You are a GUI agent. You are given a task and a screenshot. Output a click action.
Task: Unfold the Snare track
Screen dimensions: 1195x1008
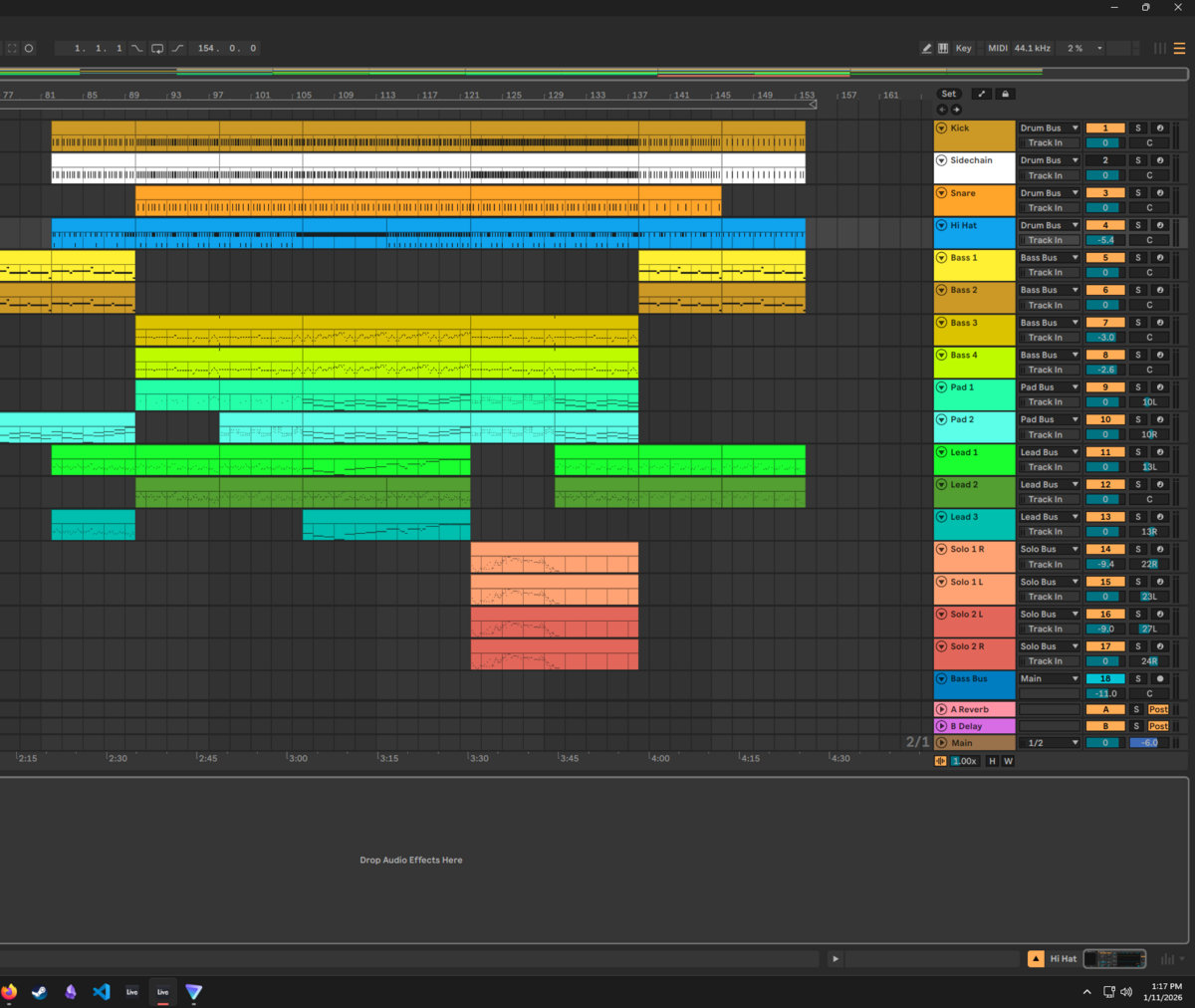[x=941, y=193]
